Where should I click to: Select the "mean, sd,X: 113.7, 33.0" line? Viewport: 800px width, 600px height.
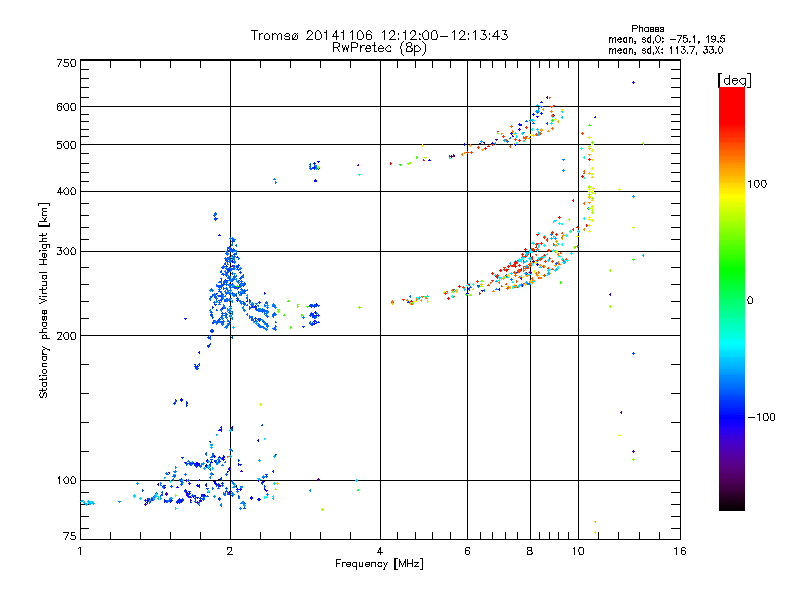(665, 51)
